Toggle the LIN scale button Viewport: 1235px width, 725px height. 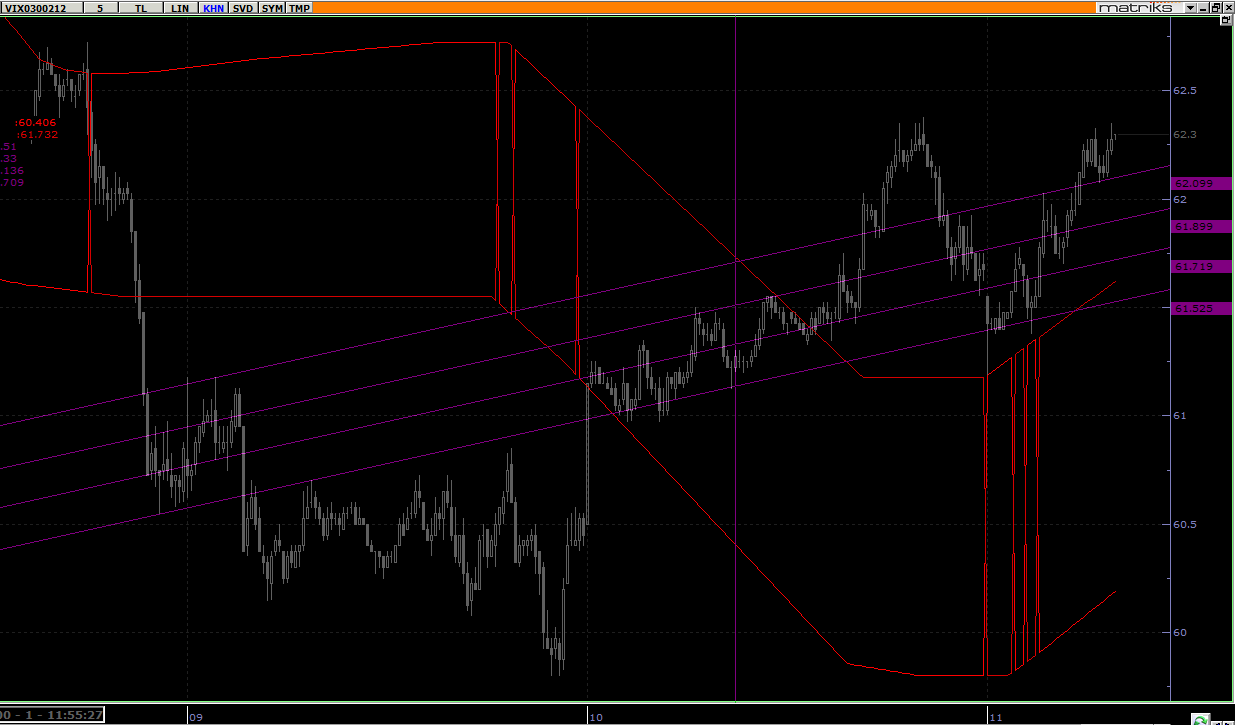(x=180, y=7)
